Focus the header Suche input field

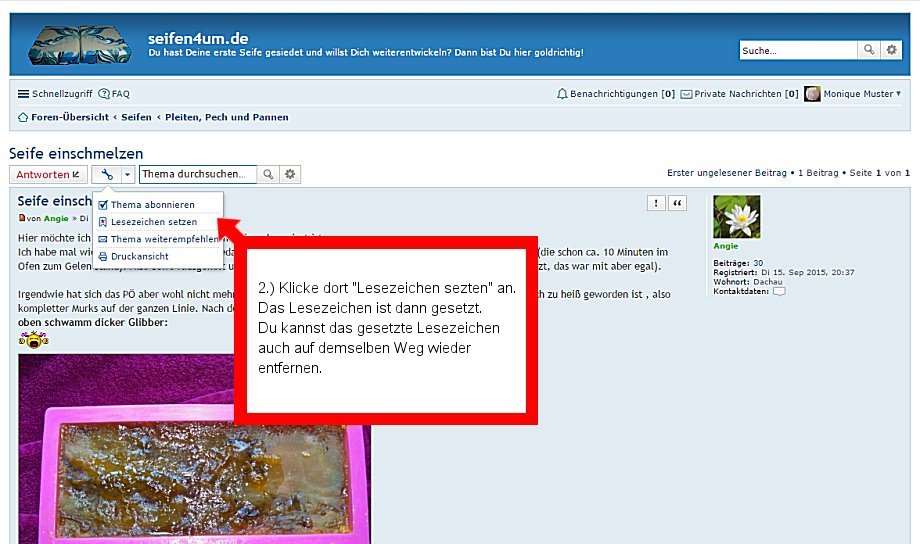click(x=798, y=50)
